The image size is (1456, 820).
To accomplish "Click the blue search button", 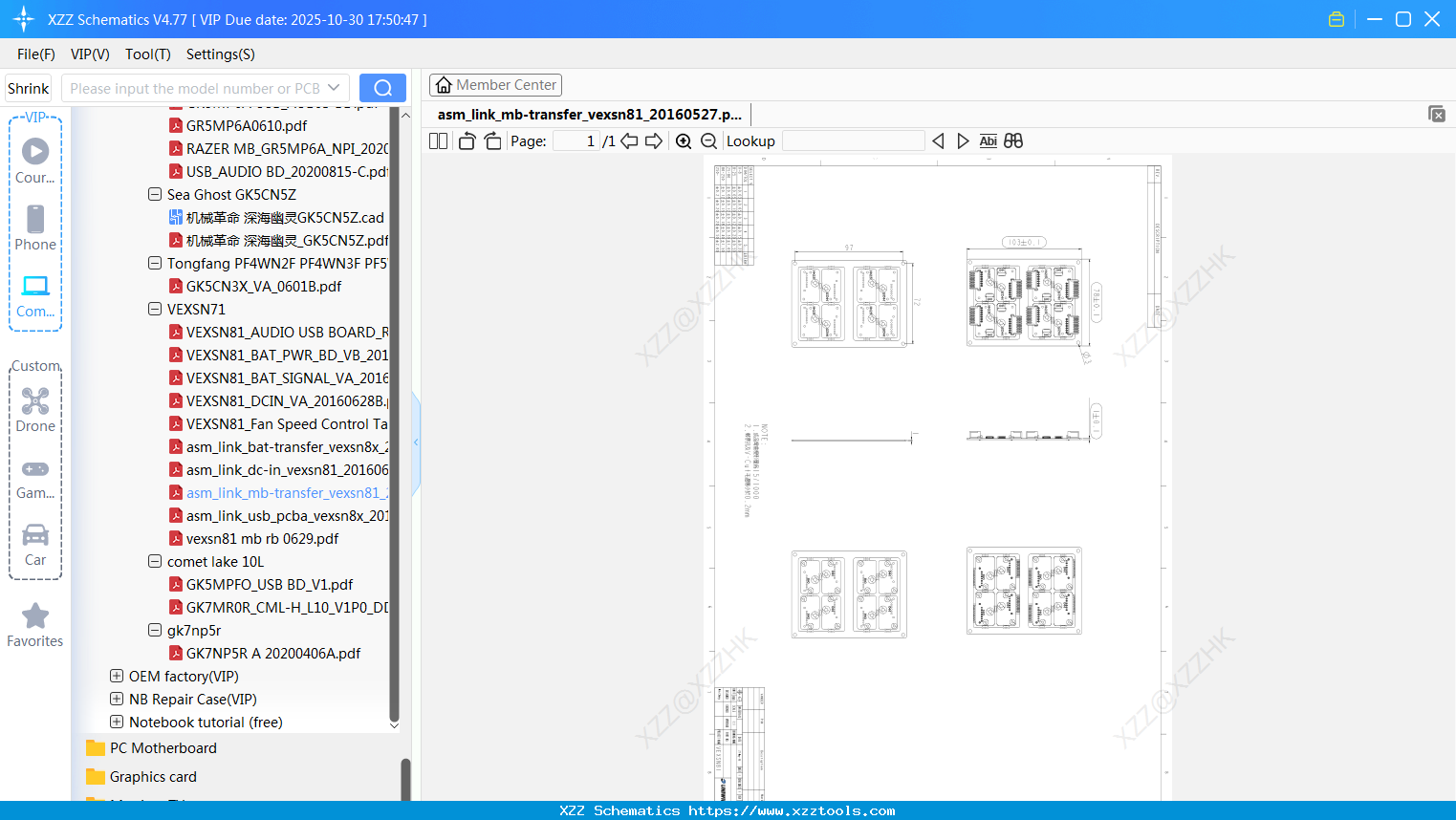I will point(382,88).
